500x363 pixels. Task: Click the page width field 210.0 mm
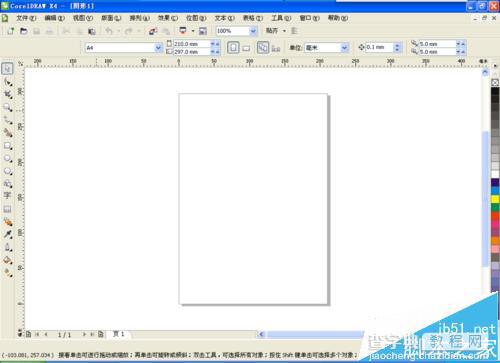(x=192, y=44)
